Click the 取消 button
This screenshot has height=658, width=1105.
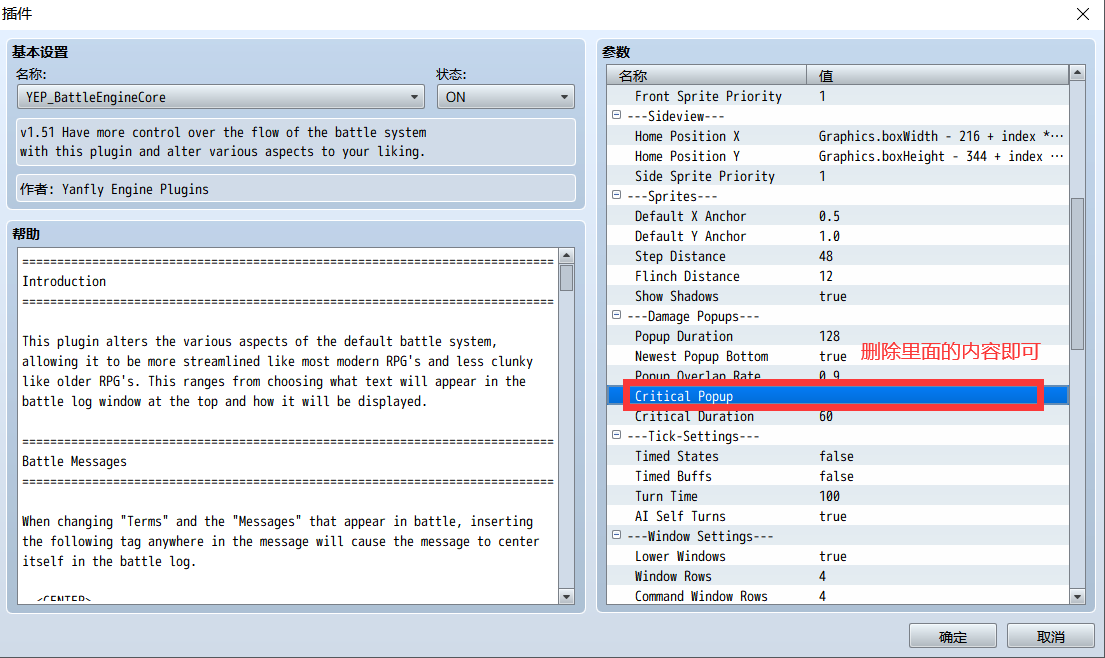point(1051,636)
